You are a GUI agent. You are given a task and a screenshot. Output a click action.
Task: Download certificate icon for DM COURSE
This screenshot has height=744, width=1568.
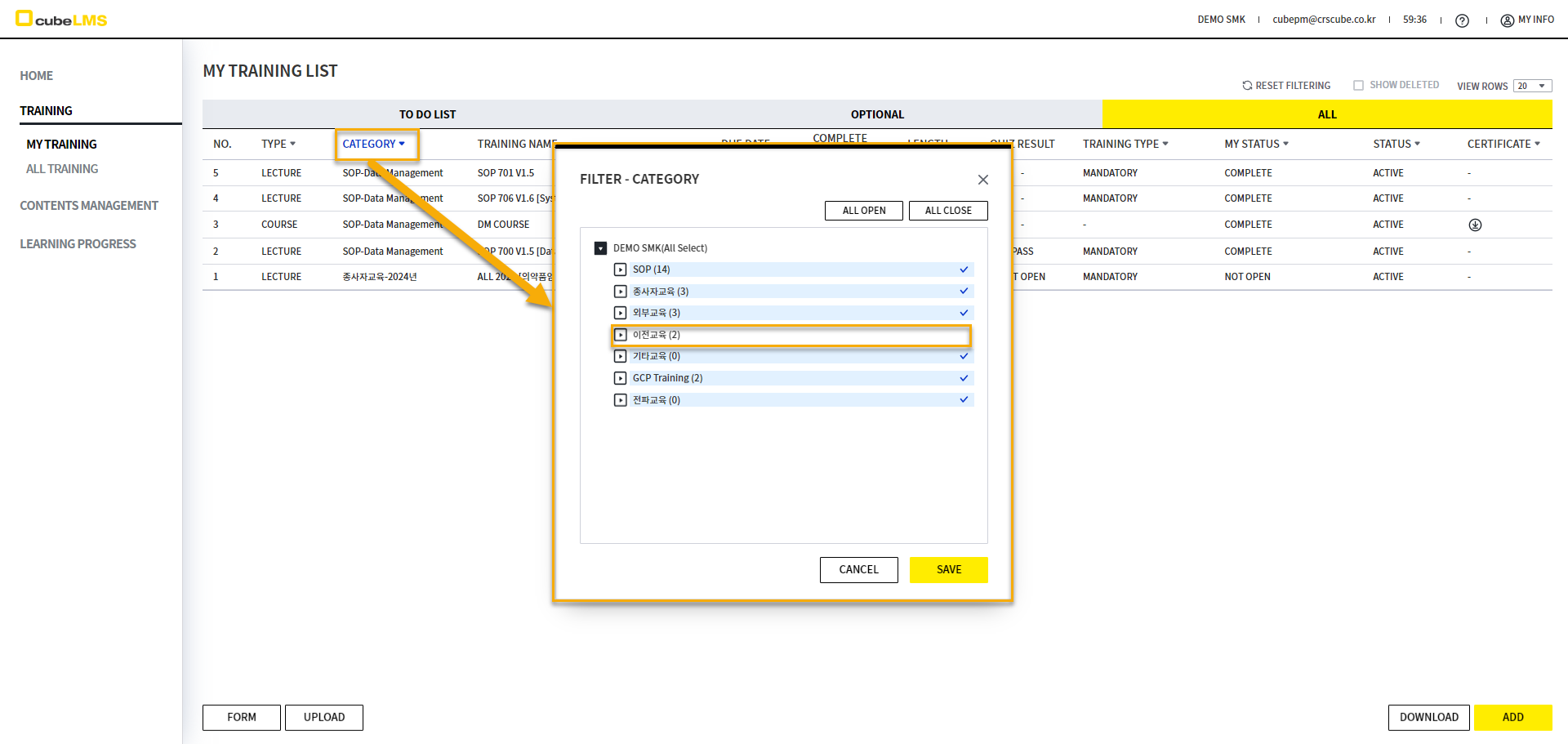[x=1475, y=225]
